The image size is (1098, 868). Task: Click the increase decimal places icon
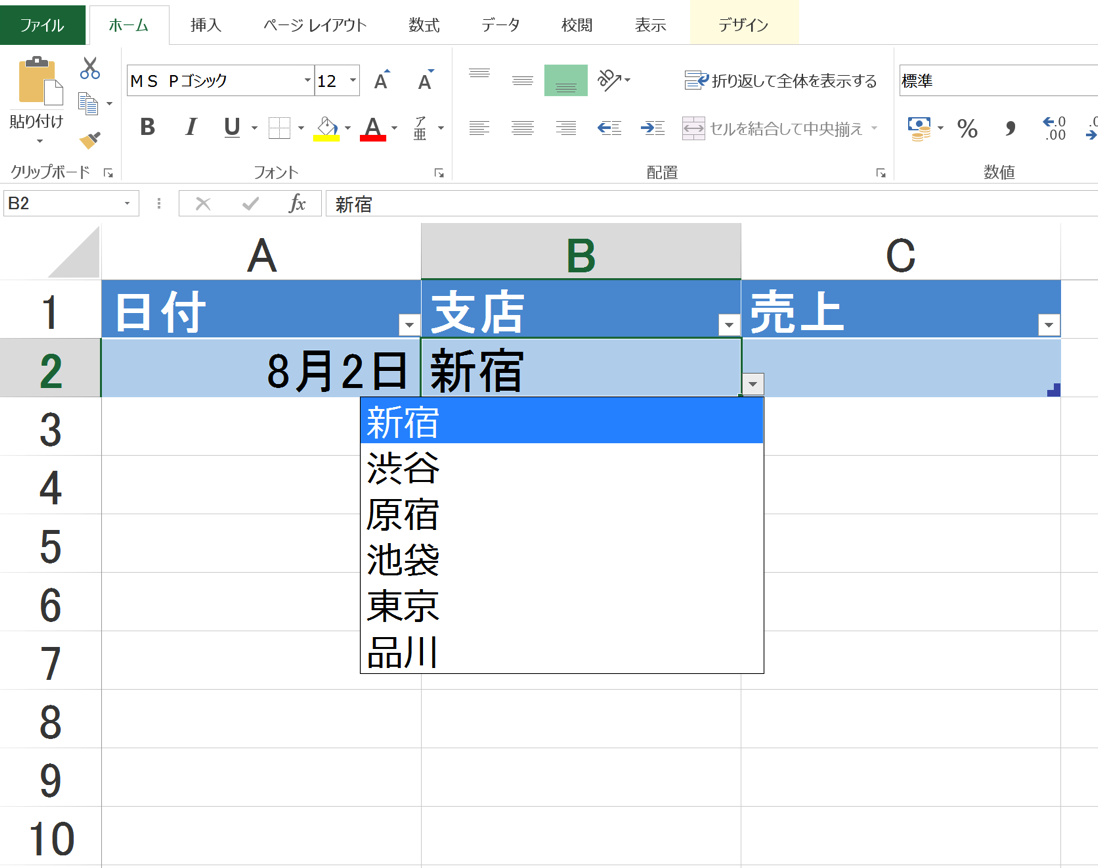click(x=1054, y=129)
